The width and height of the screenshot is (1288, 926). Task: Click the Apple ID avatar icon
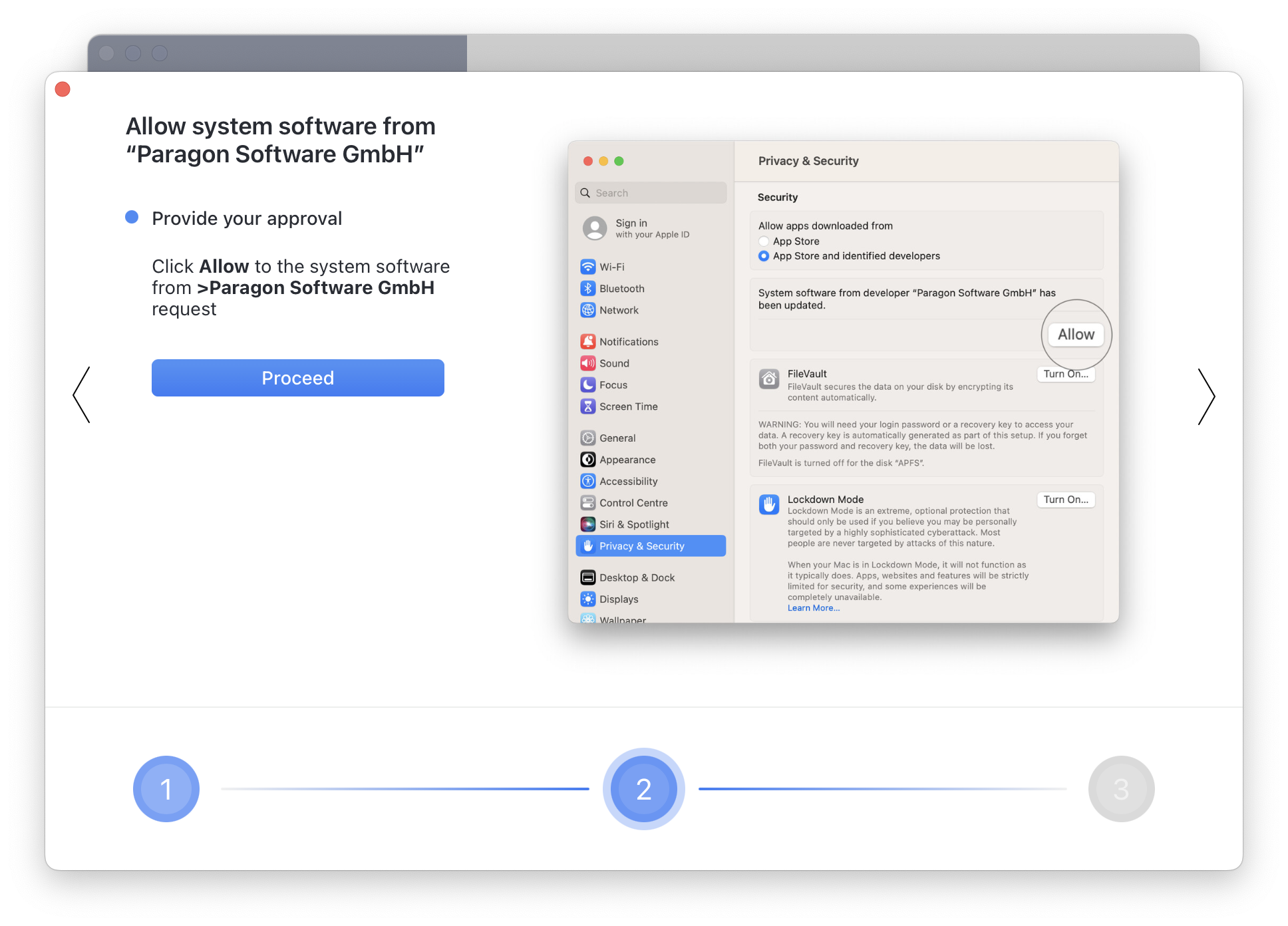coord(594,228)
